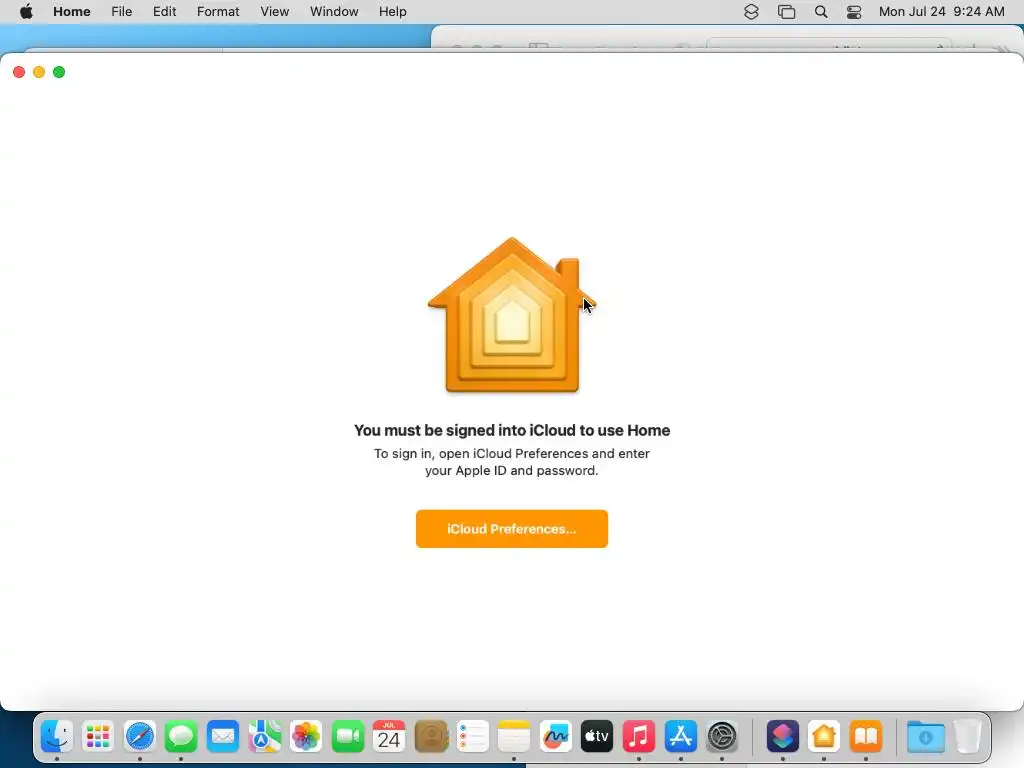
Task: Open iCloud Preferences button
Action: [511, 529]
